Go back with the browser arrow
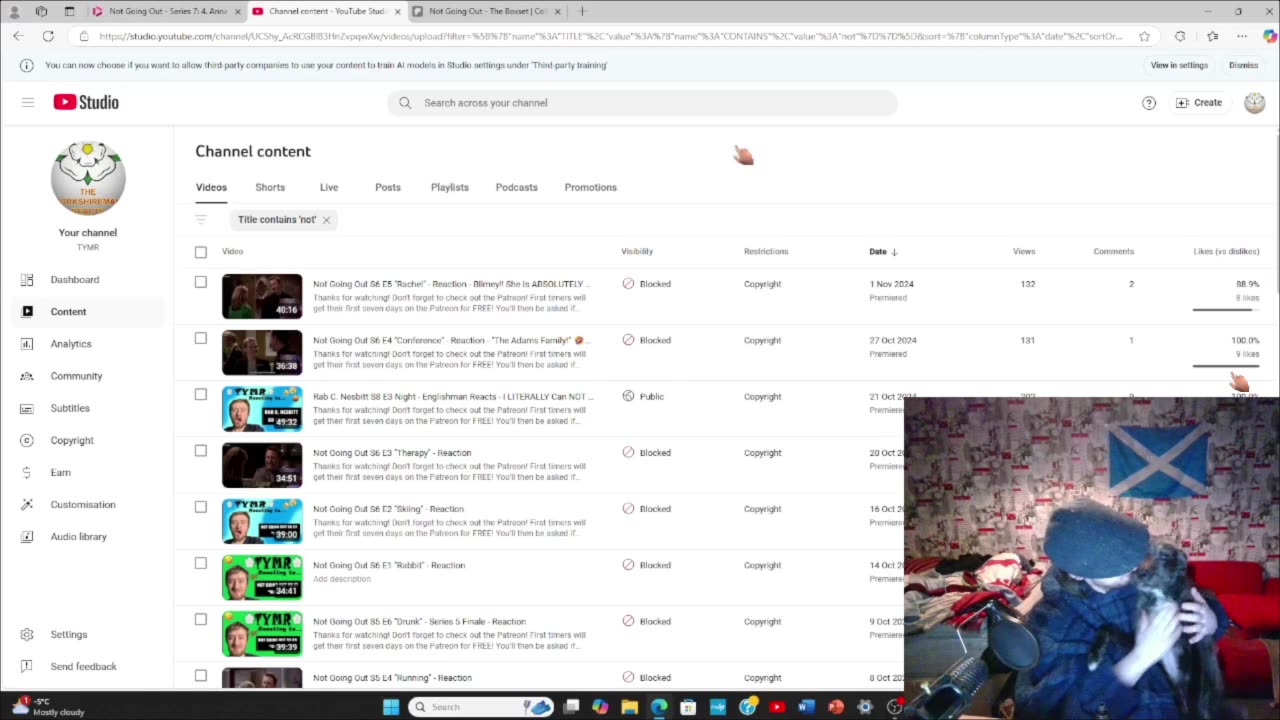 18,36
